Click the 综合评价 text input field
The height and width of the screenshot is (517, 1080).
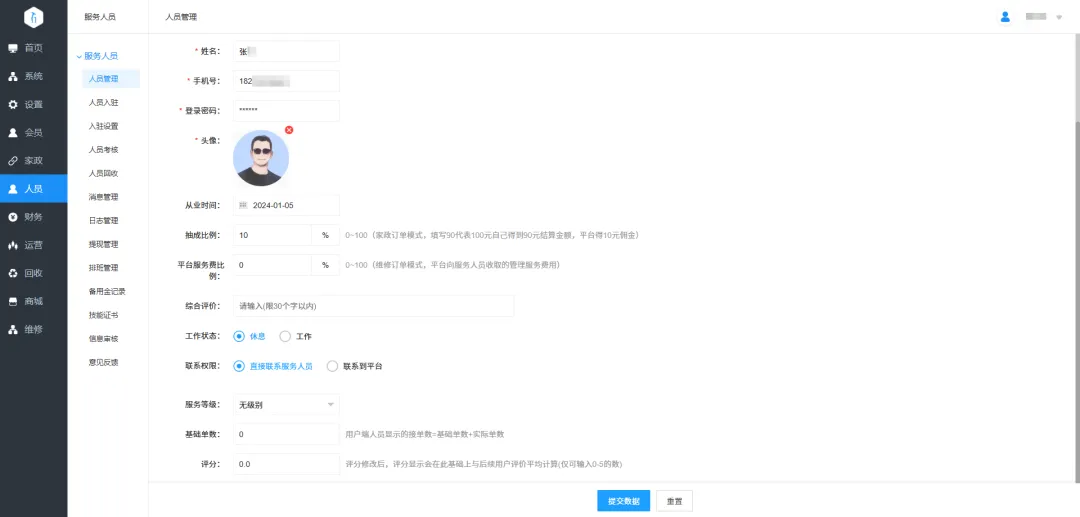[373, 305]
